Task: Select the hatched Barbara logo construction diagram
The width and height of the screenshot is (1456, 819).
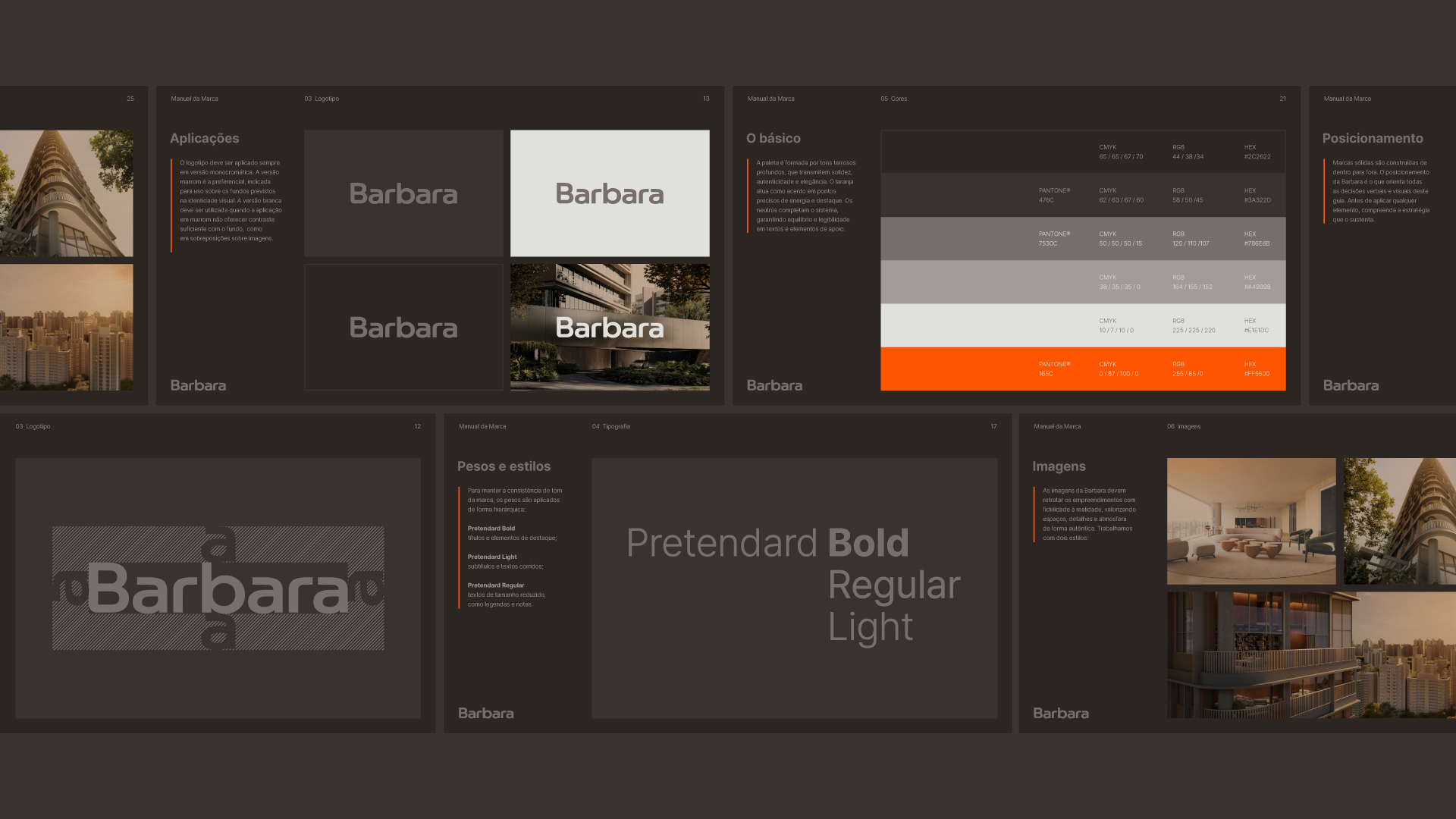Action: click(x=218, y=588)
